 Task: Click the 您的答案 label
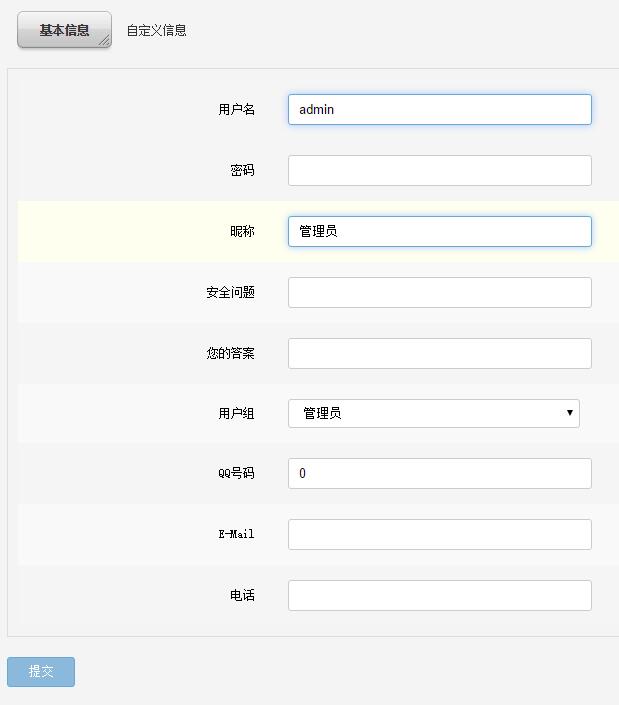(x=230, y=354)
